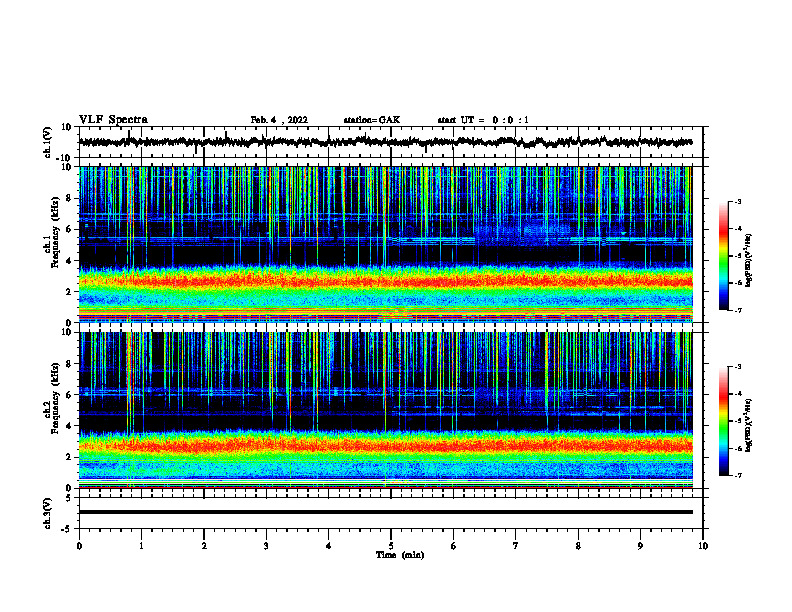
Task: Click time axis tick label "4"
Action: (x=329, y=546)
